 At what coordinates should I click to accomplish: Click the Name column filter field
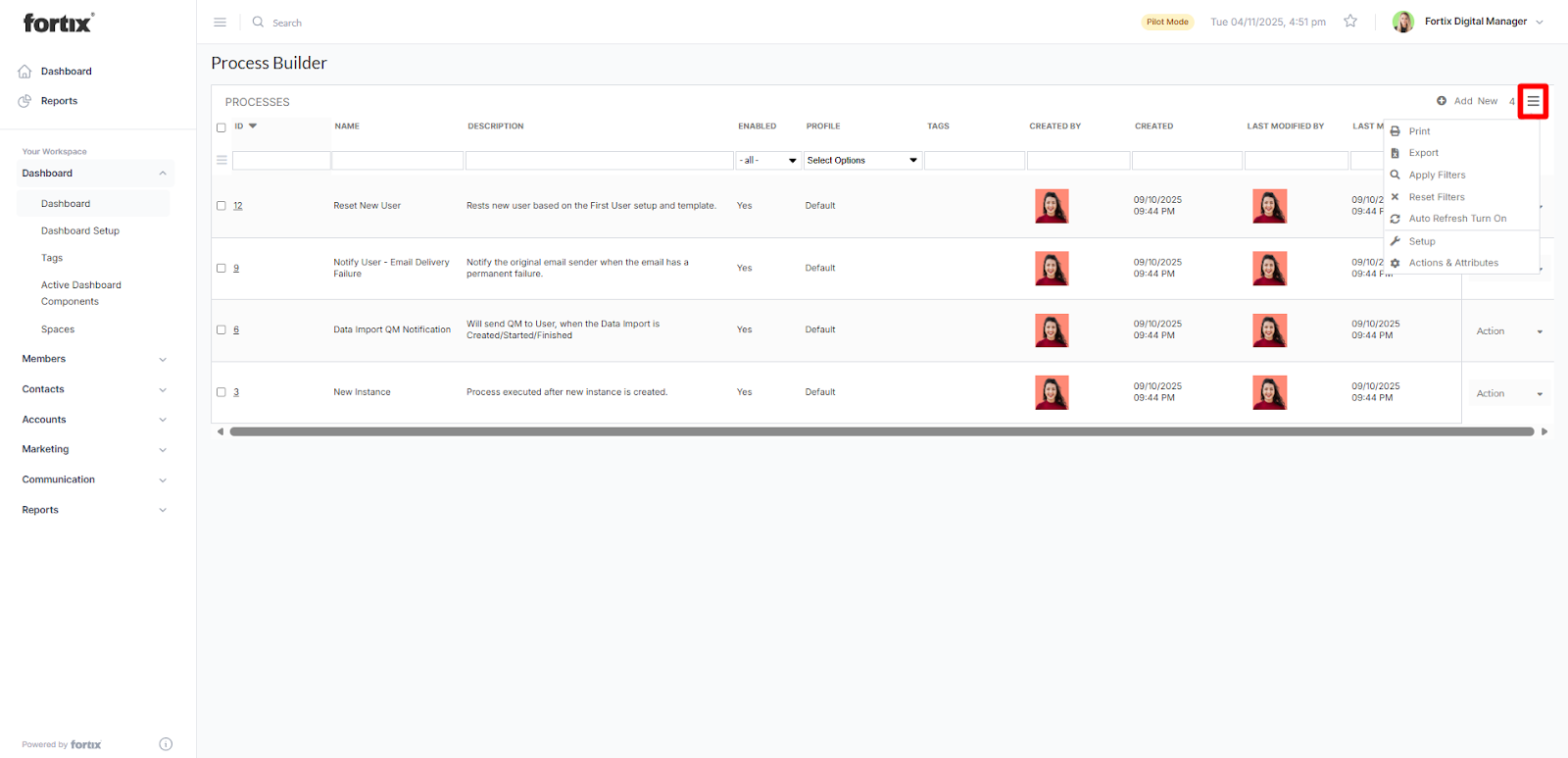pyautogui.click(x=397, y=161)
